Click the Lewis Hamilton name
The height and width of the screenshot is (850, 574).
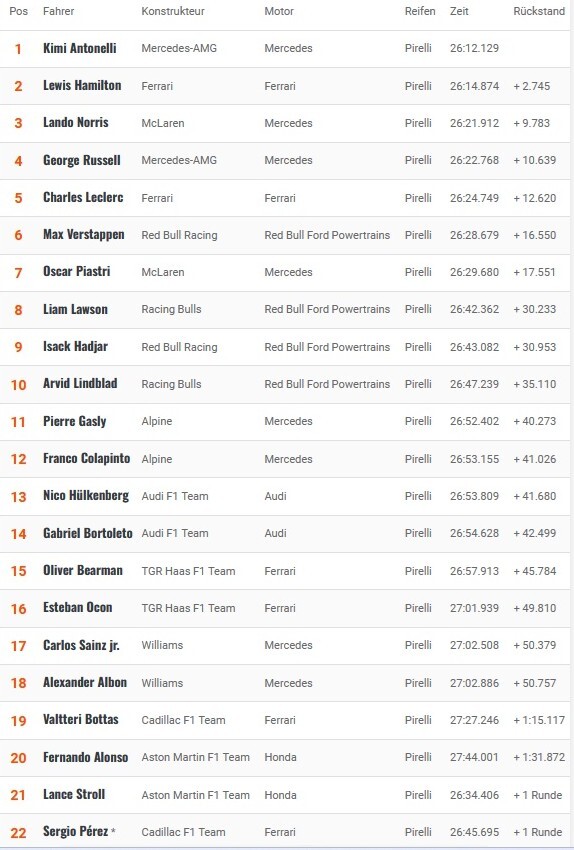coord(82,86)
